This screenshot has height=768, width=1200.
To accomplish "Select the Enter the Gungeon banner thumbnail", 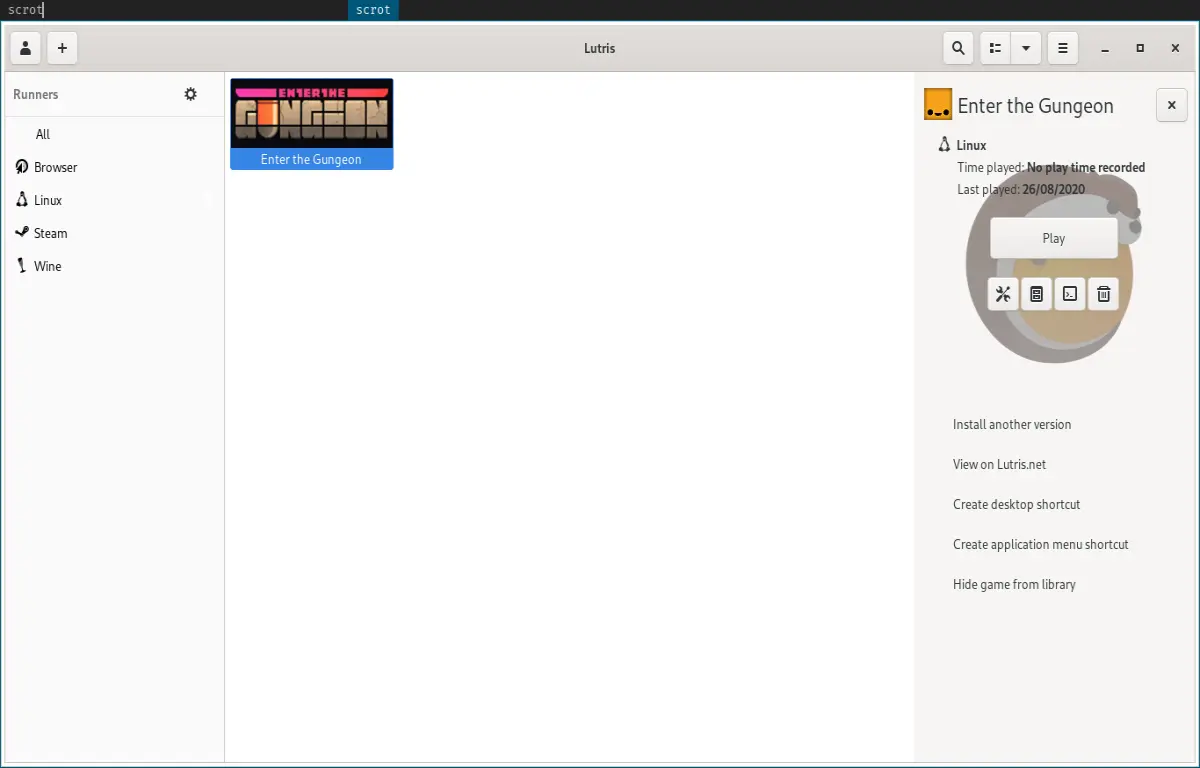I will [x=312, y=113].
